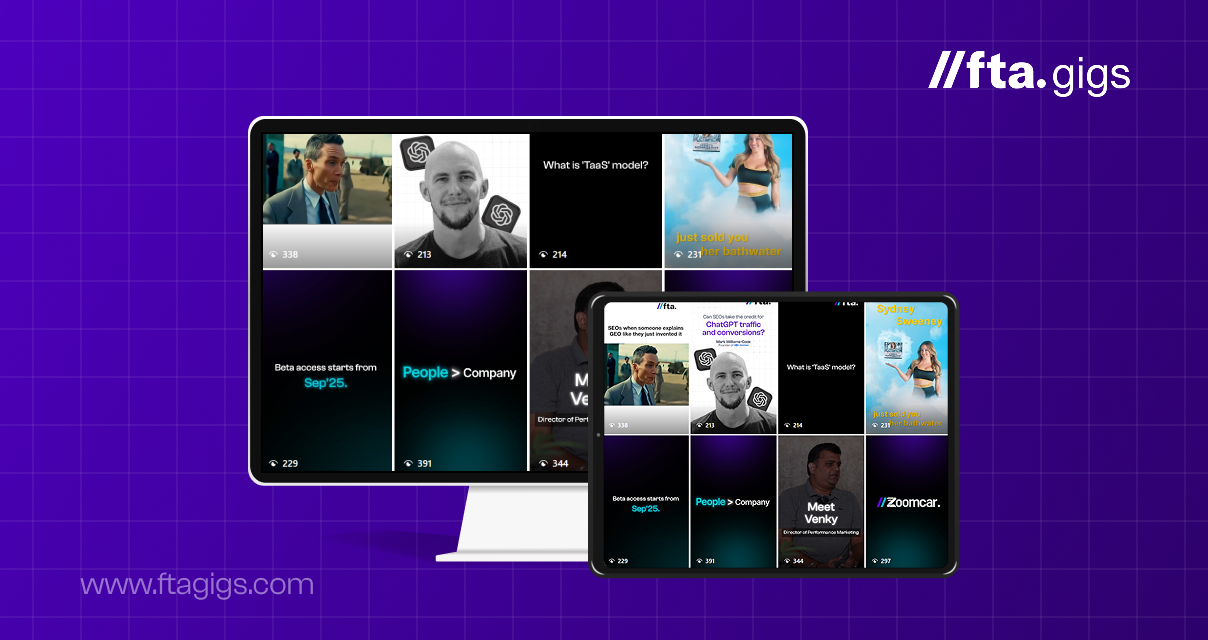Open the "What is 'TaaS' model?" video on tablet
Viewport: 1208px width, 640px height.
821,367
